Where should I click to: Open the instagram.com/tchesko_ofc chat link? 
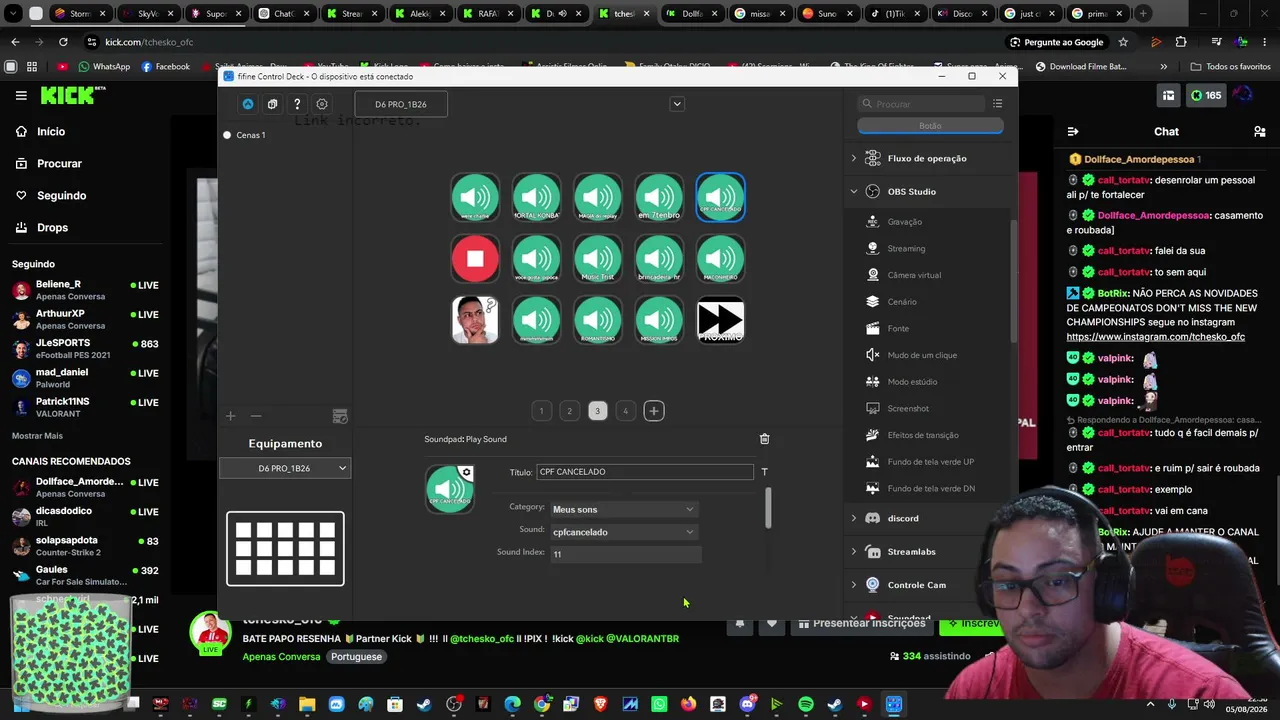point(1155,337)
